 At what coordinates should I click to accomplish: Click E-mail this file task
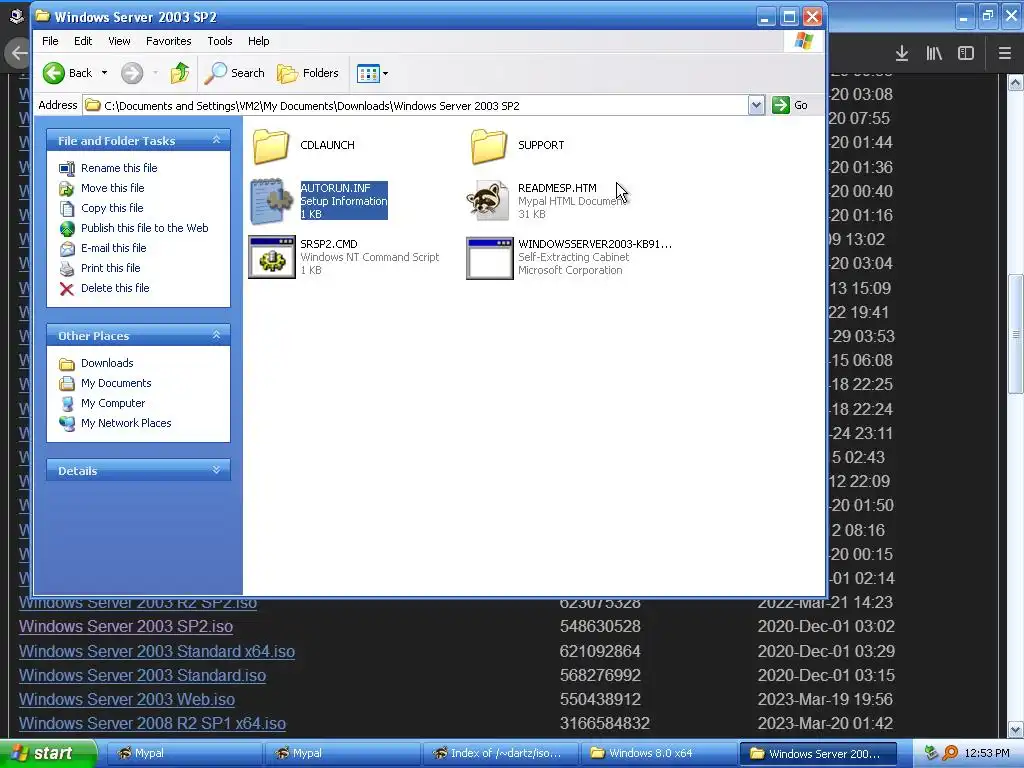tap(113, 248)
